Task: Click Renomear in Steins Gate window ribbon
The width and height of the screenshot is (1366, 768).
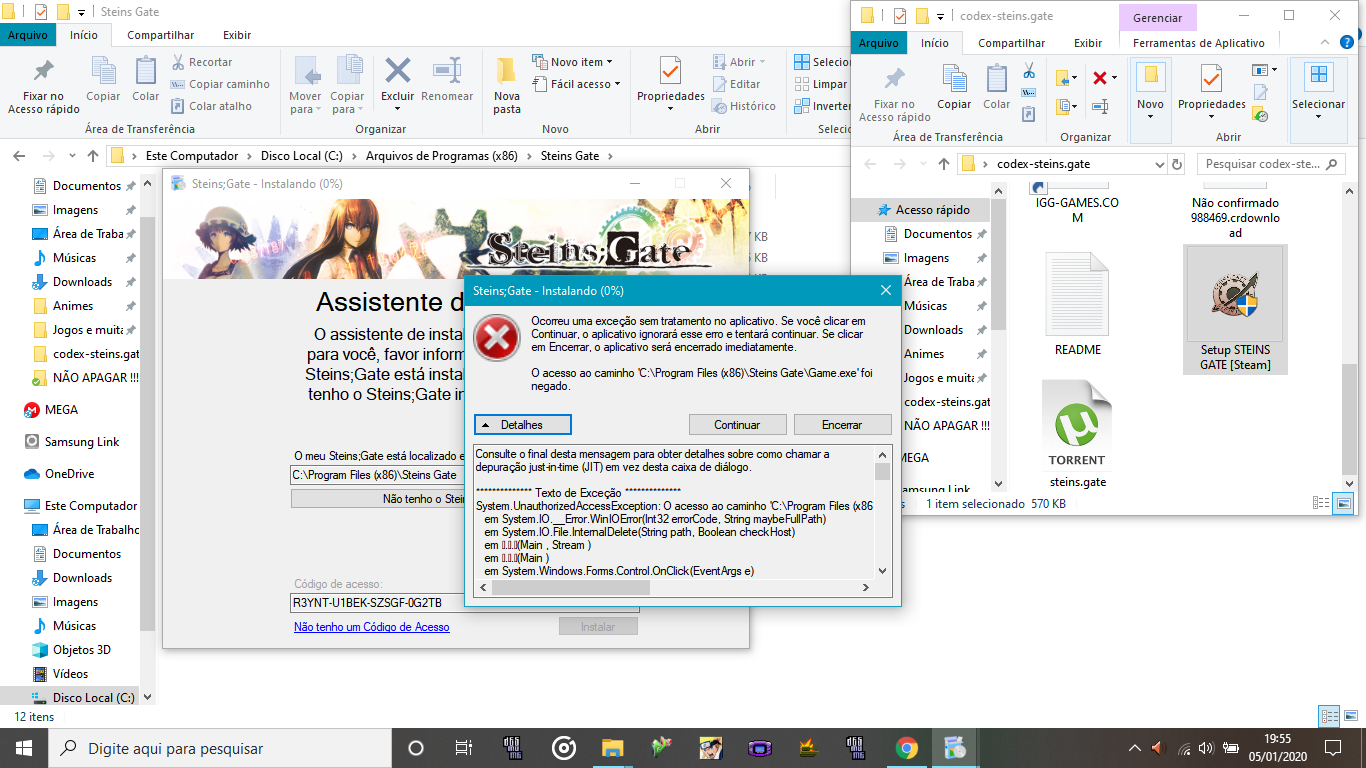Action: (447, 80)
